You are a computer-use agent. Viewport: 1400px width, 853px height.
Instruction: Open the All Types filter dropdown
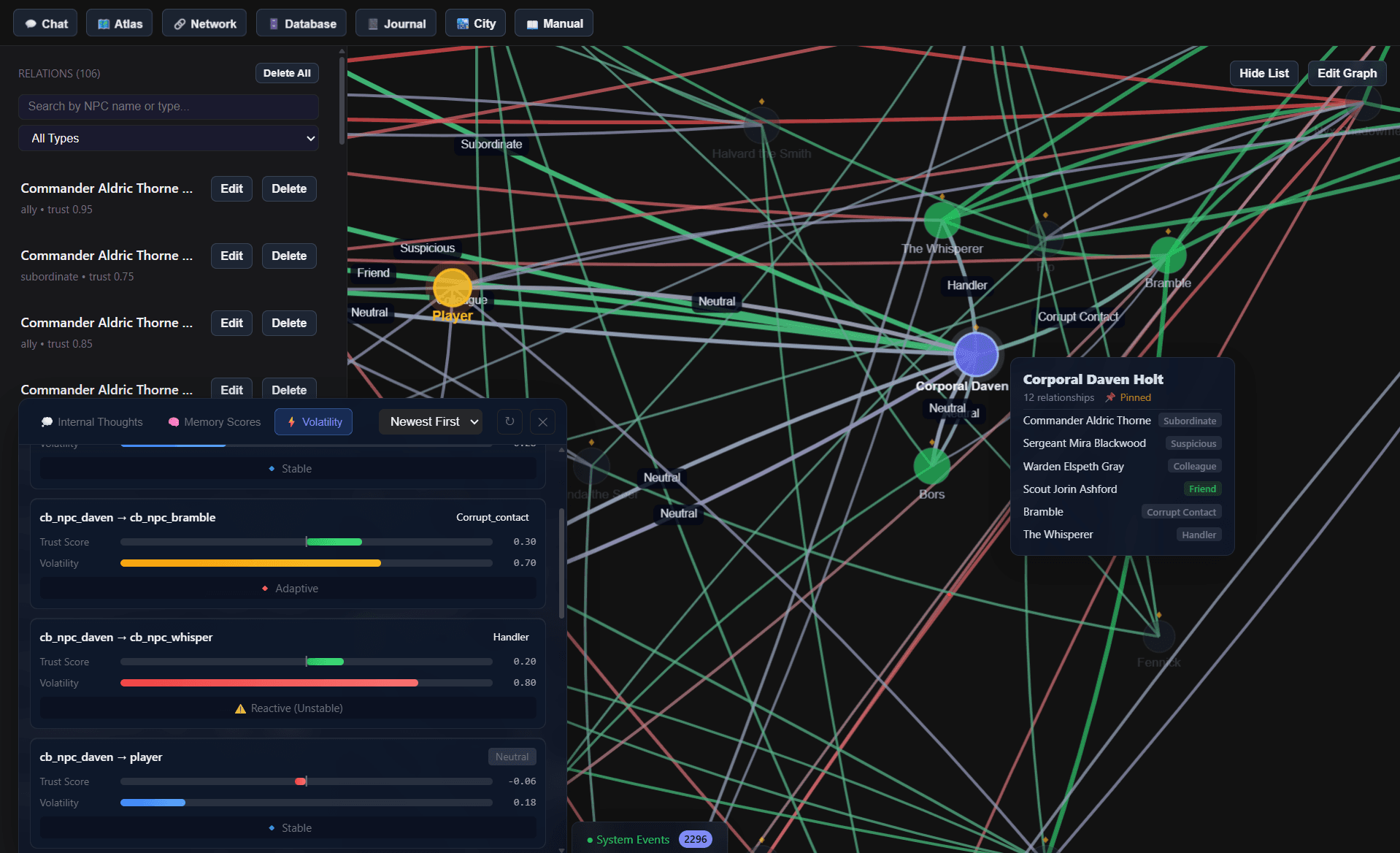tap(169, 138)
